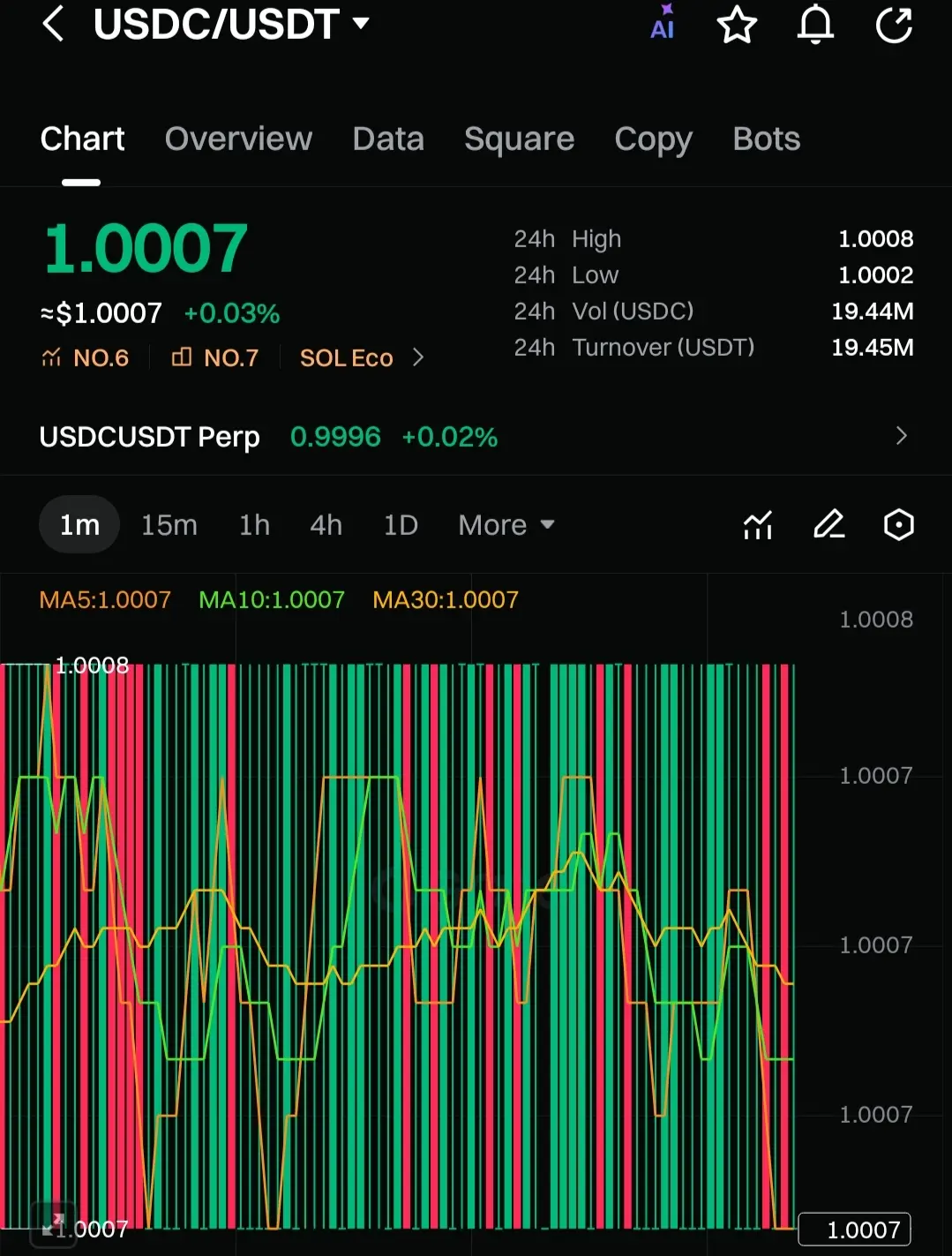The width and height of the screenshot is (952, 1256).
Task: Tap the MA5:1.0007 indicator label
Action: pos(105,599)
